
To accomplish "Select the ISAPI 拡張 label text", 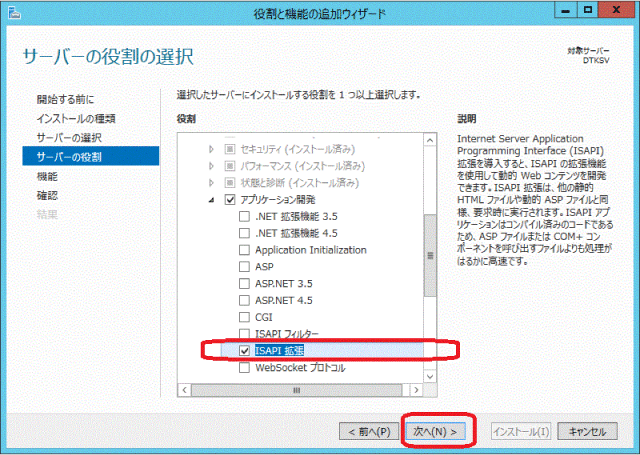I will coord(279,351).
